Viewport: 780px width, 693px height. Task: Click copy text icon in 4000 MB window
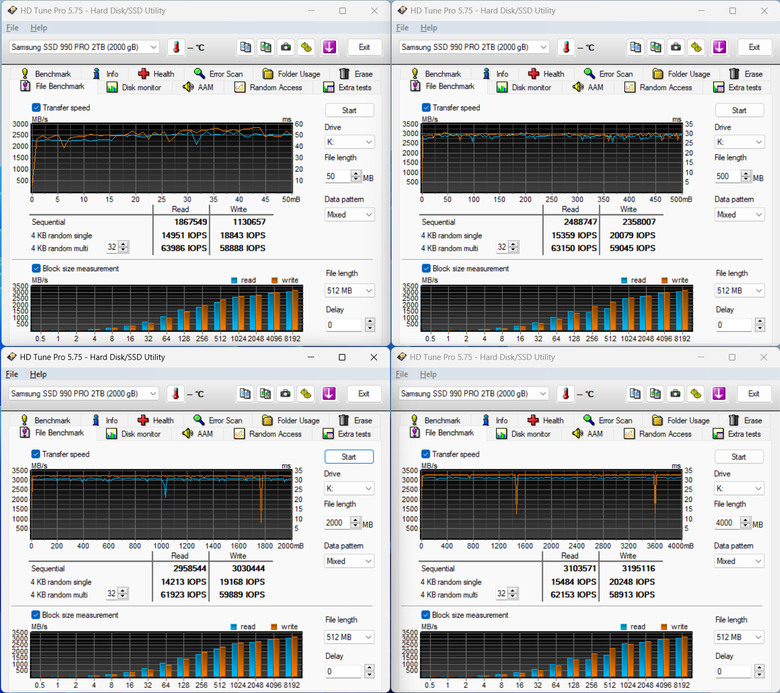(635, 394)
